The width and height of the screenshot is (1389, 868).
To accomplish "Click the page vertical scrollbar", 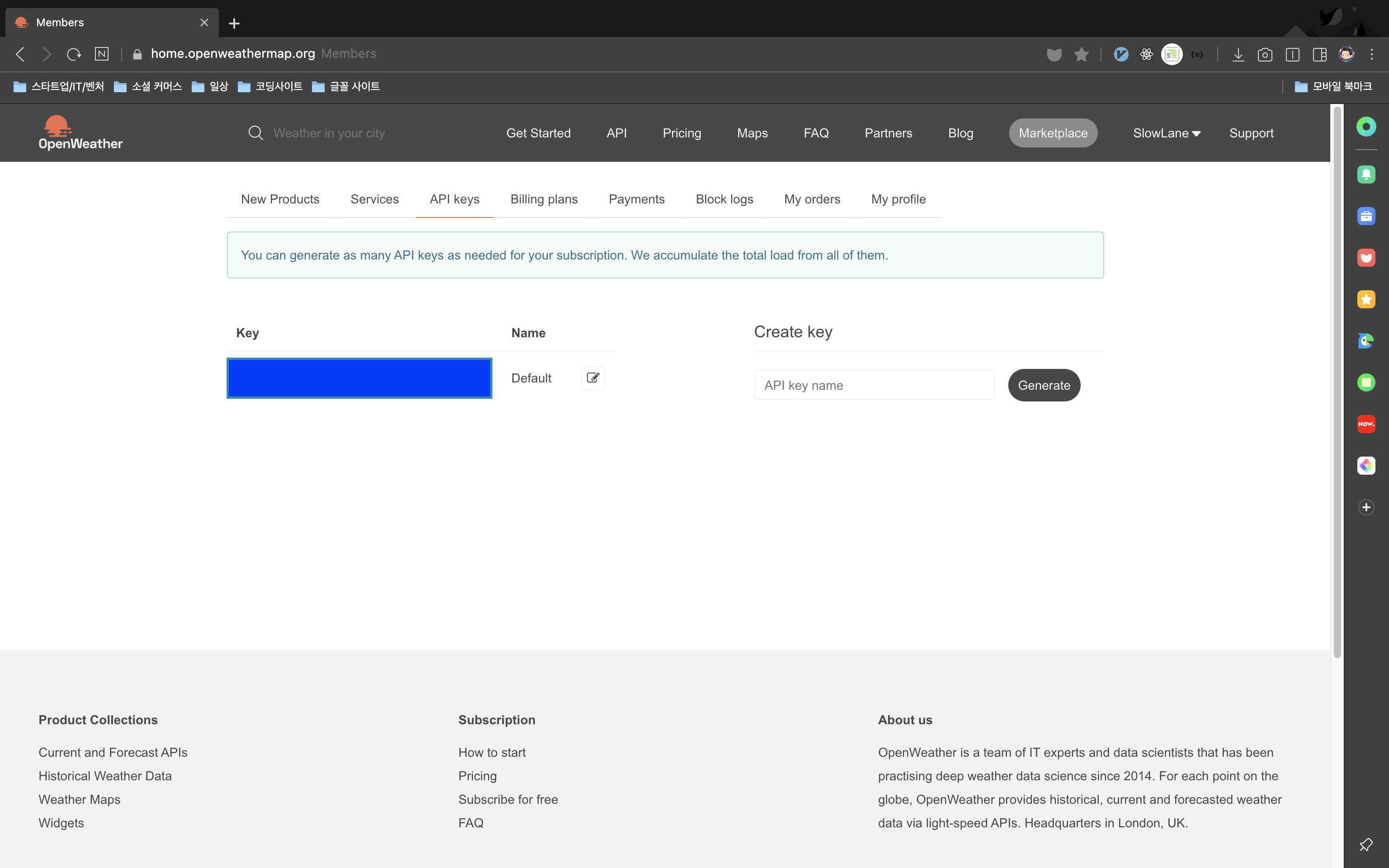I will [1337, 379].
